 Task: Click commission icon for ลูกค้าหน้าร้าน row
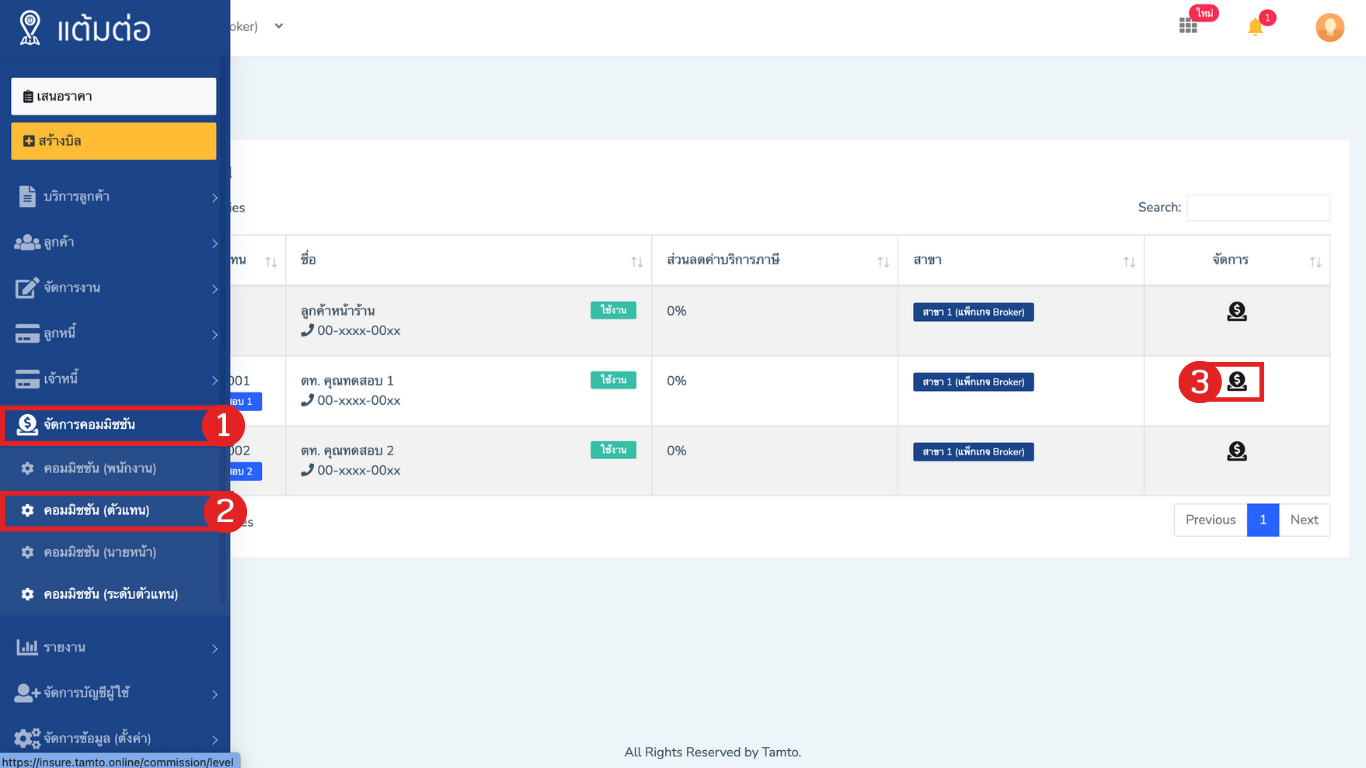coord(1237,311)
